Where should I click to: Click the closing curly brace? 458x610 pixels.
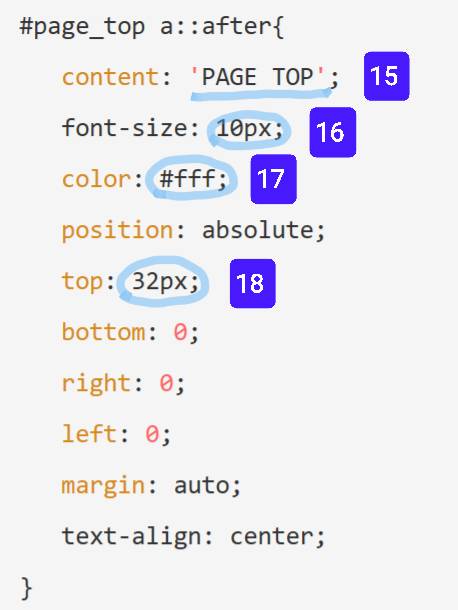(x=26, y=588)
